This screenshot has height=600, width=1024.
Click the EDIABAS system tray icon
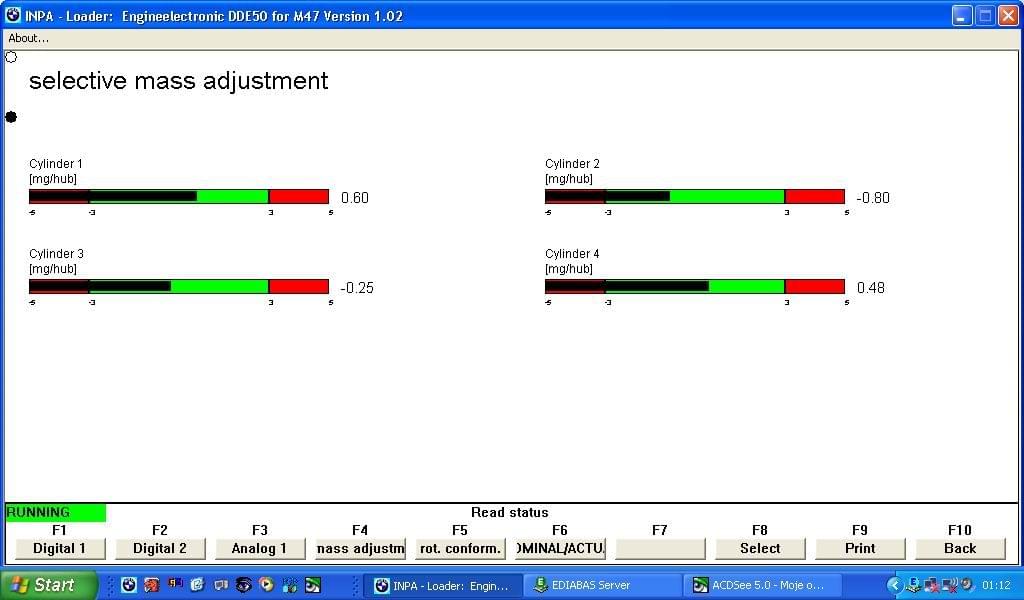(x=914, y=585)
